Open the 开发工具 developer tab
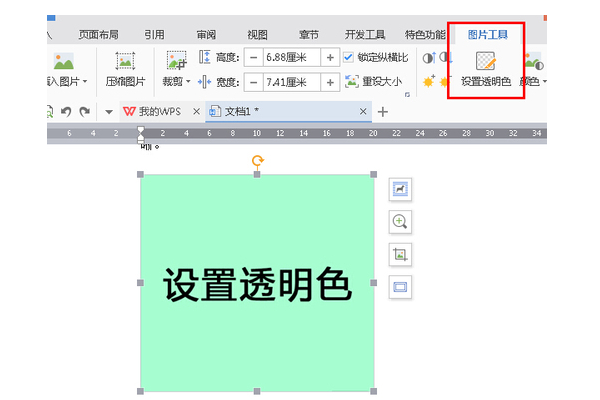Viewport: 600px width, 400px height. [x=365, y=35]
